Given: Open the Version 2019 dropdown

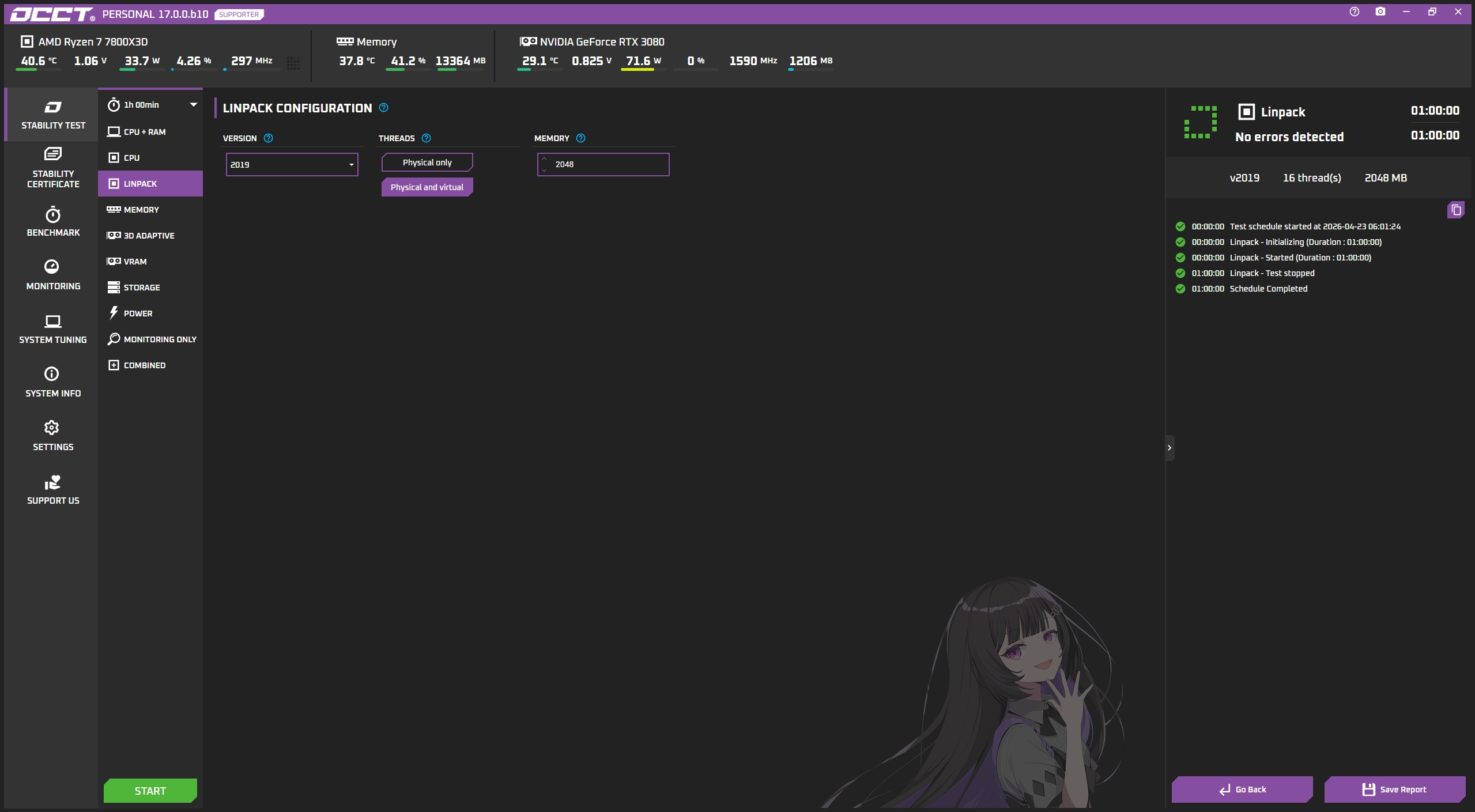Looking at the screenshot, I should (x=292, y=165).
